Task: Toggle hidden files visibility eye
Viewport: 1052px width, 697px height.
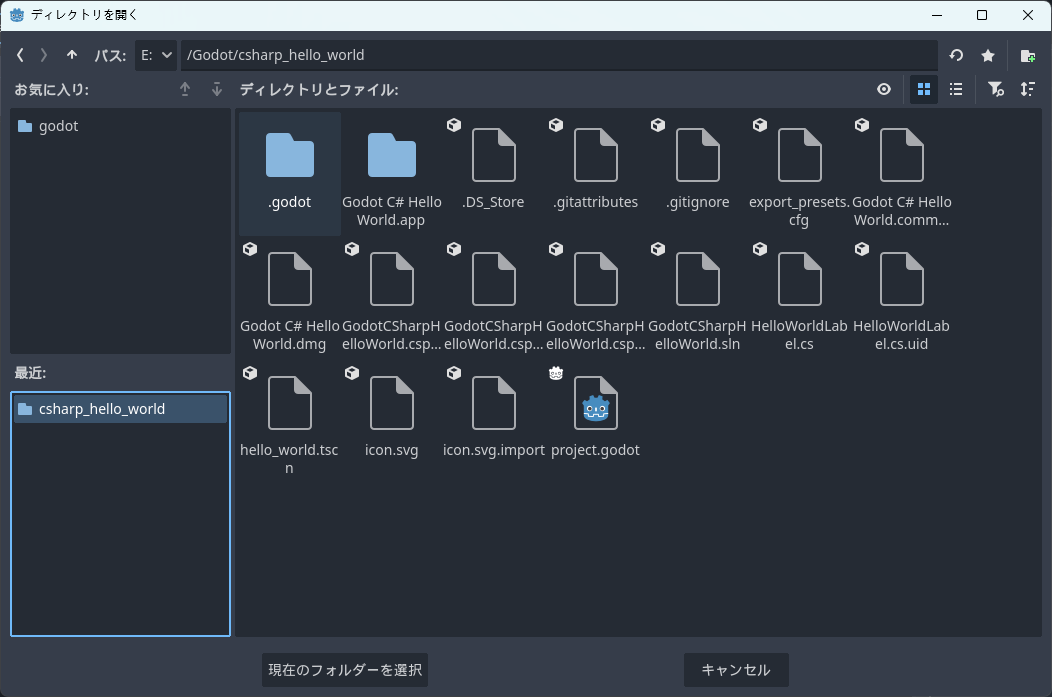Action: [884, 89]
